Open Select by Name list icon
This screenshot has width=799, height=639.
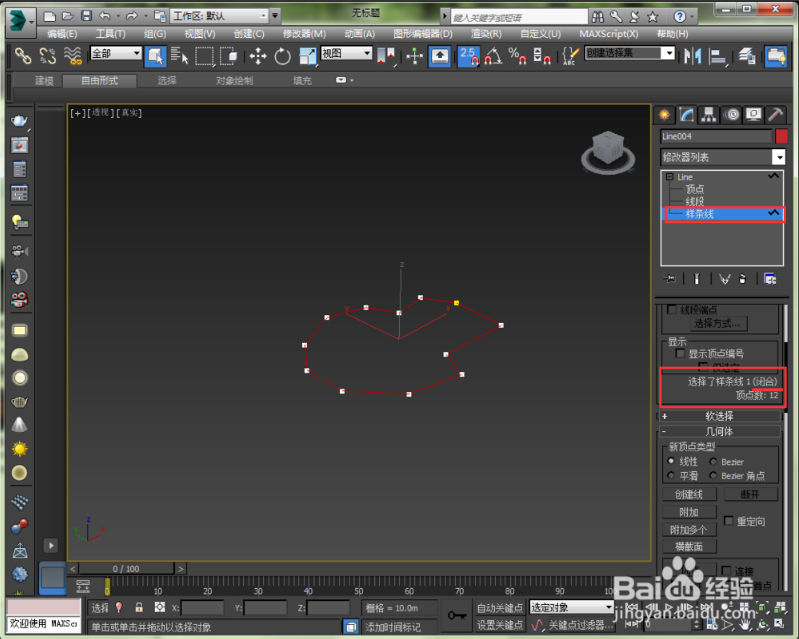pyautogui.click(x=179, y=56)
